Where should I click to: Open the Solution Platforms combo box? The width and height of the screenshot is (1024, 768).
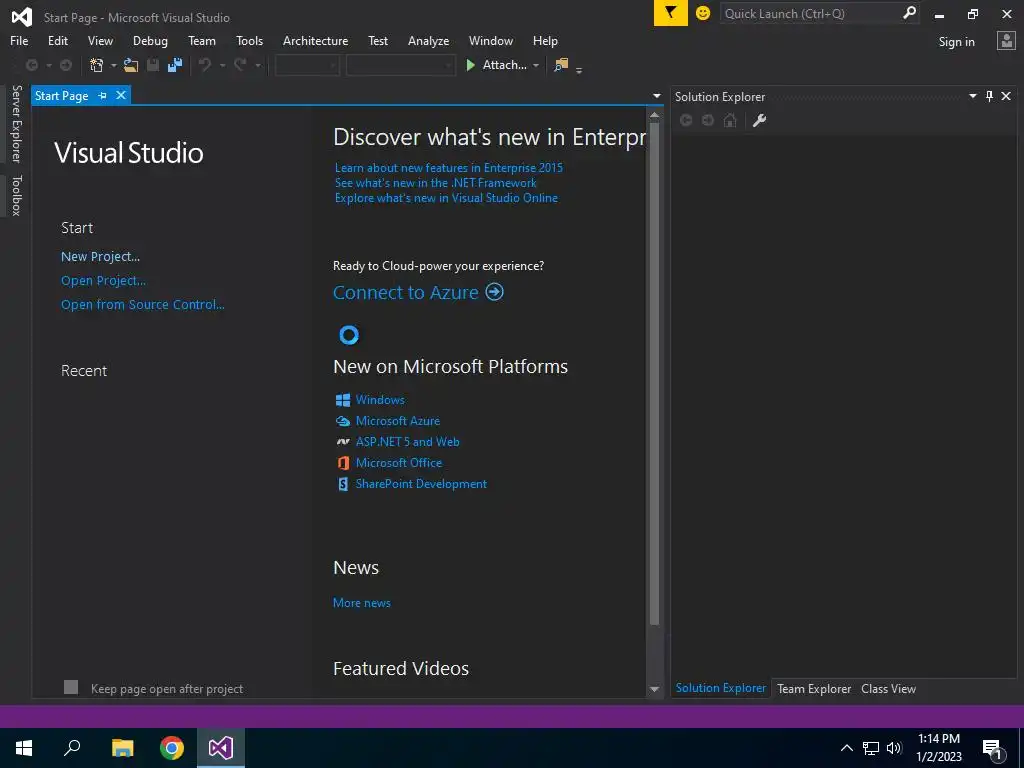point(400,65)
